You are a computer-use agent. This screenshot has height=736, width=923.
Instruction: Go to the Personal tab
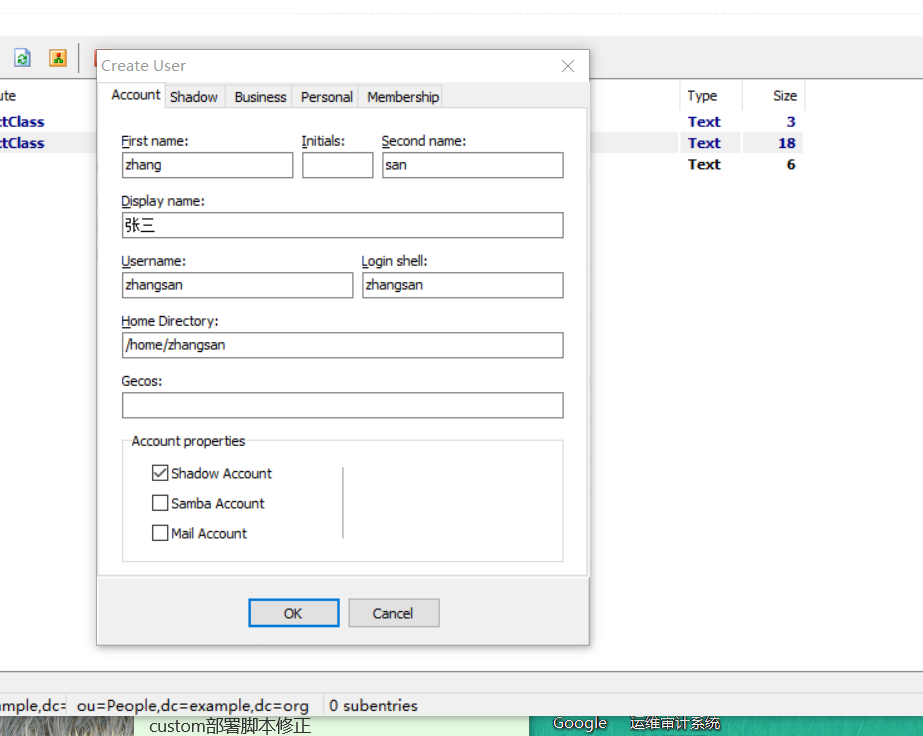click(x=326, y=97)
